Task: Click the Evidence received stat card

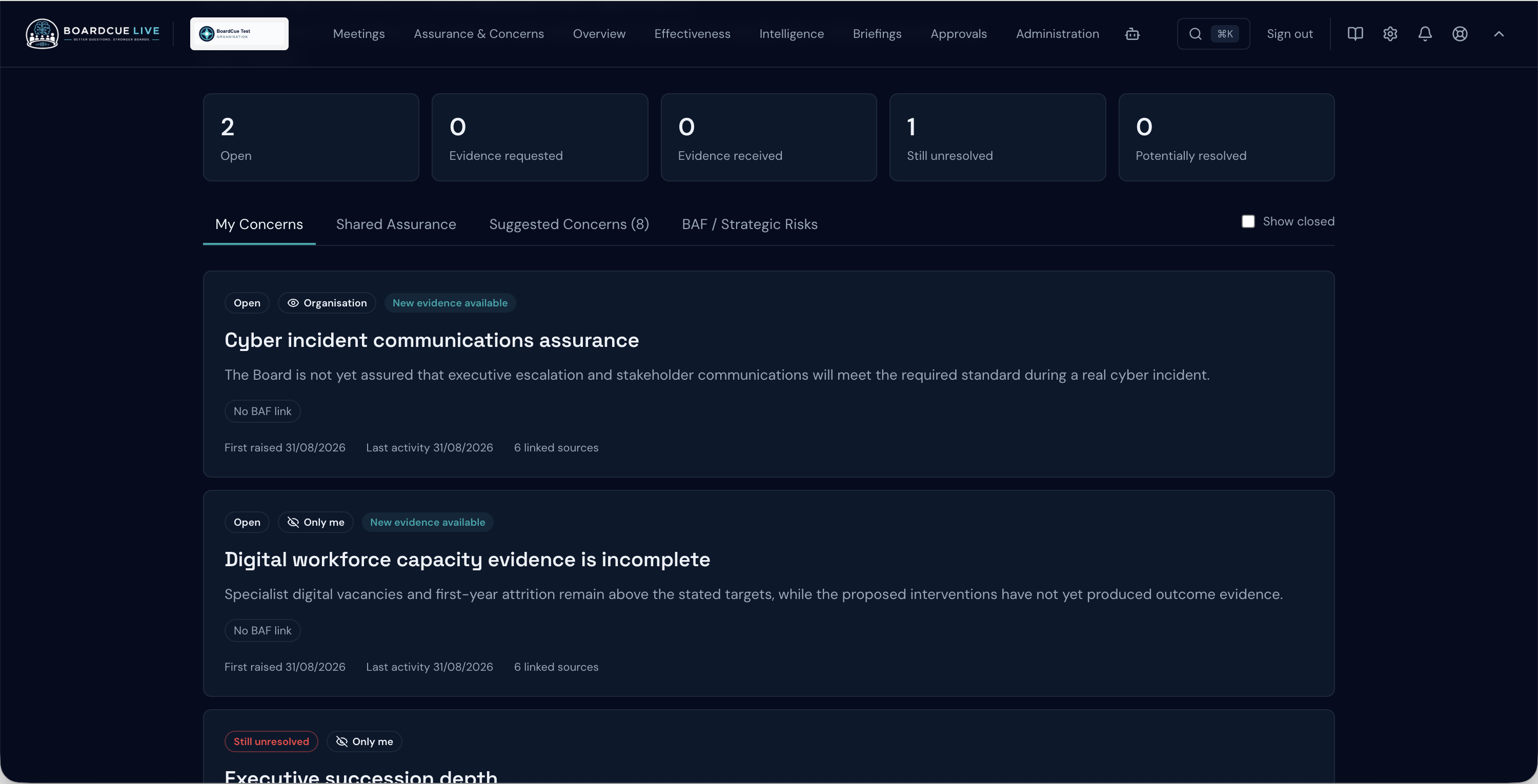Action: click(768, 137)
